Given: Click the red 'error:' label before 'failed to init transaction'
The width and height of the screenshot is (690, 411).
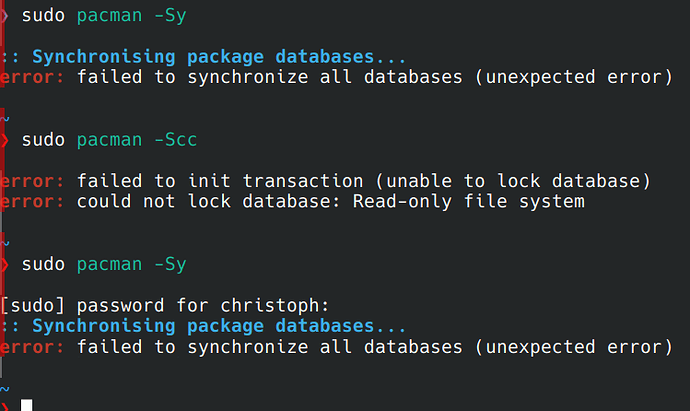Looking at the screenshot, I should point(32,181).
